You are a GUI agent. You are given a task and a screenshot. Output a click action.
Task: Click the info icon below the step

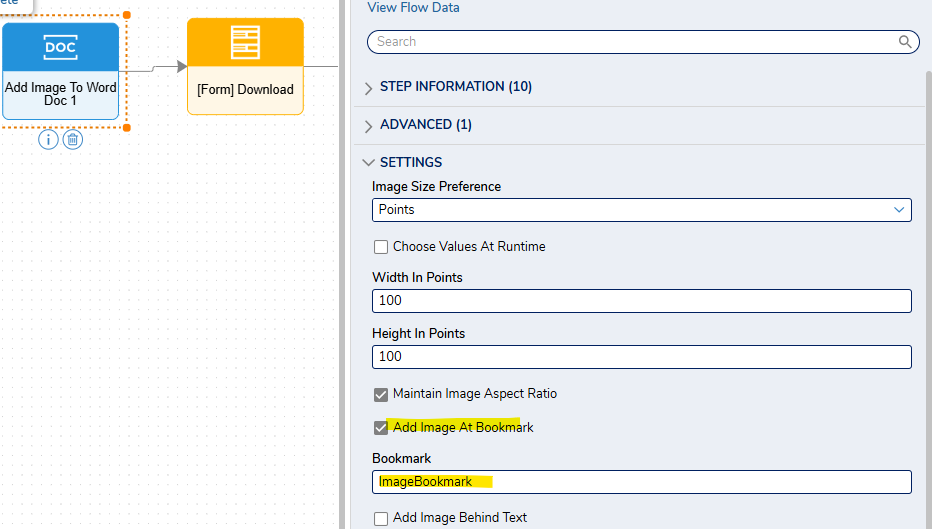click(x=48, y=140)
